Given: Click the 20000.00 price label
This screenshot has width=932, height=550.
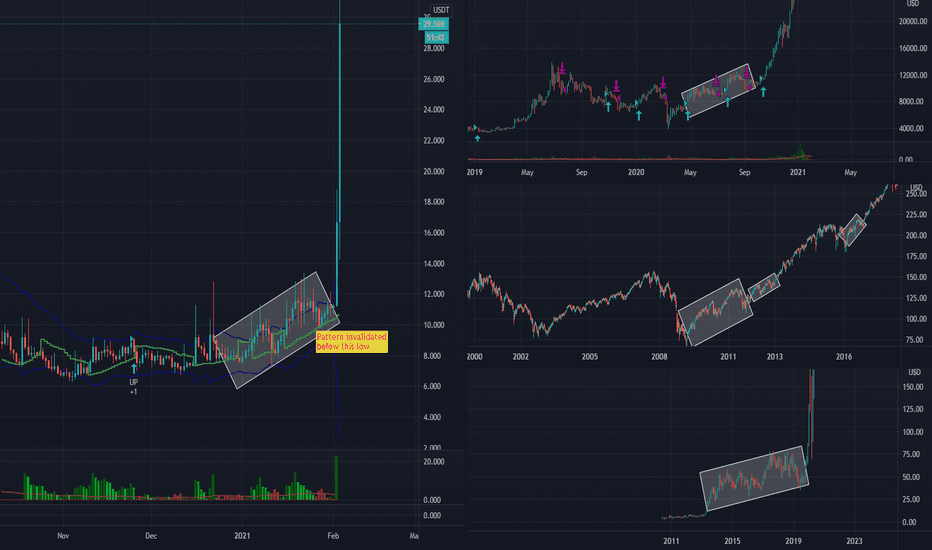Looking at the screenshot, I should point(913,21).
